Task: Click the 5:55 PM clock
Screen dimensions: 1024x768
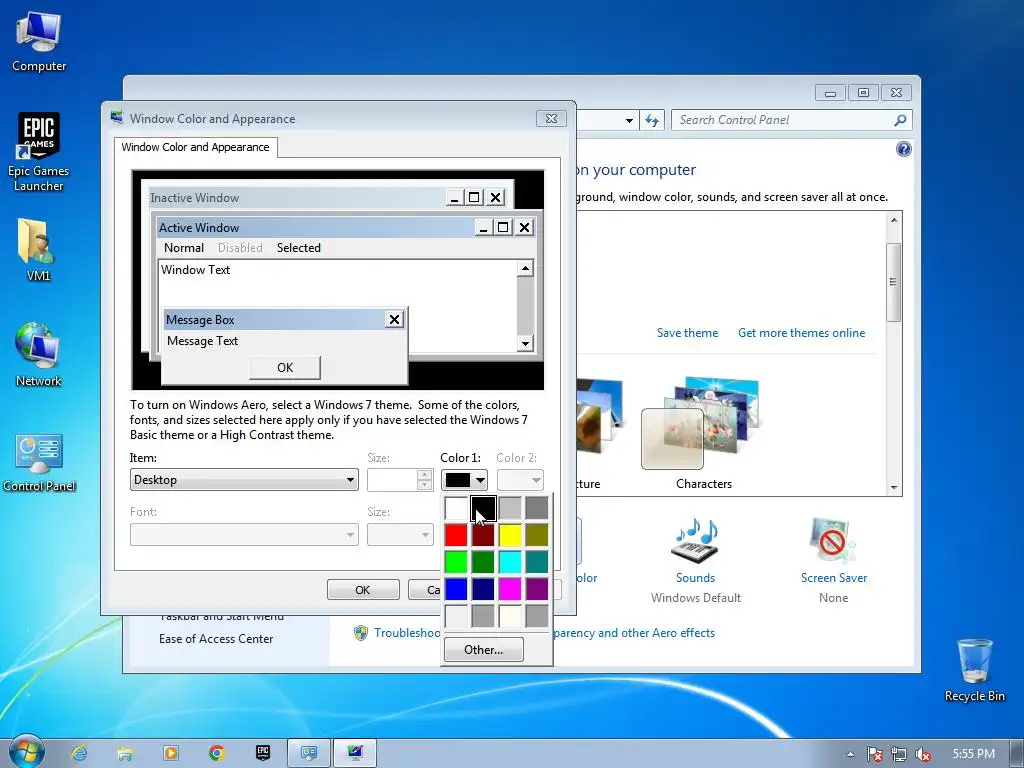Action: [x=973, y=754]
